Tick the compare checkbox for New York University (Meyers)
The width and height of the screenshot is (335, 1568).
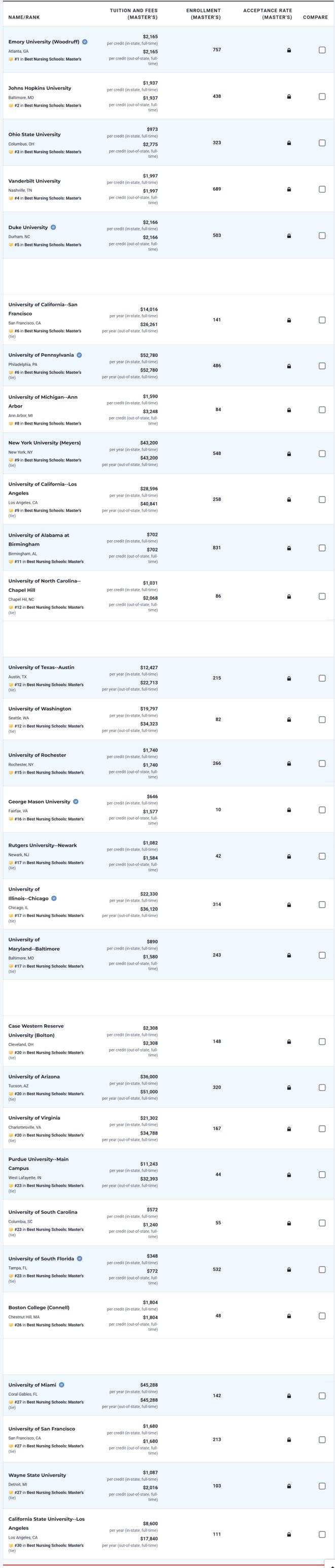[x=322, y=454]
